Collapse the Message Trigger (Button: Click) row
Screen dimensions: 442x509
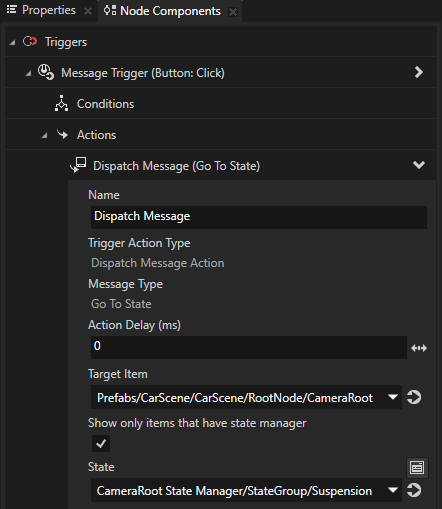point(28,73)
